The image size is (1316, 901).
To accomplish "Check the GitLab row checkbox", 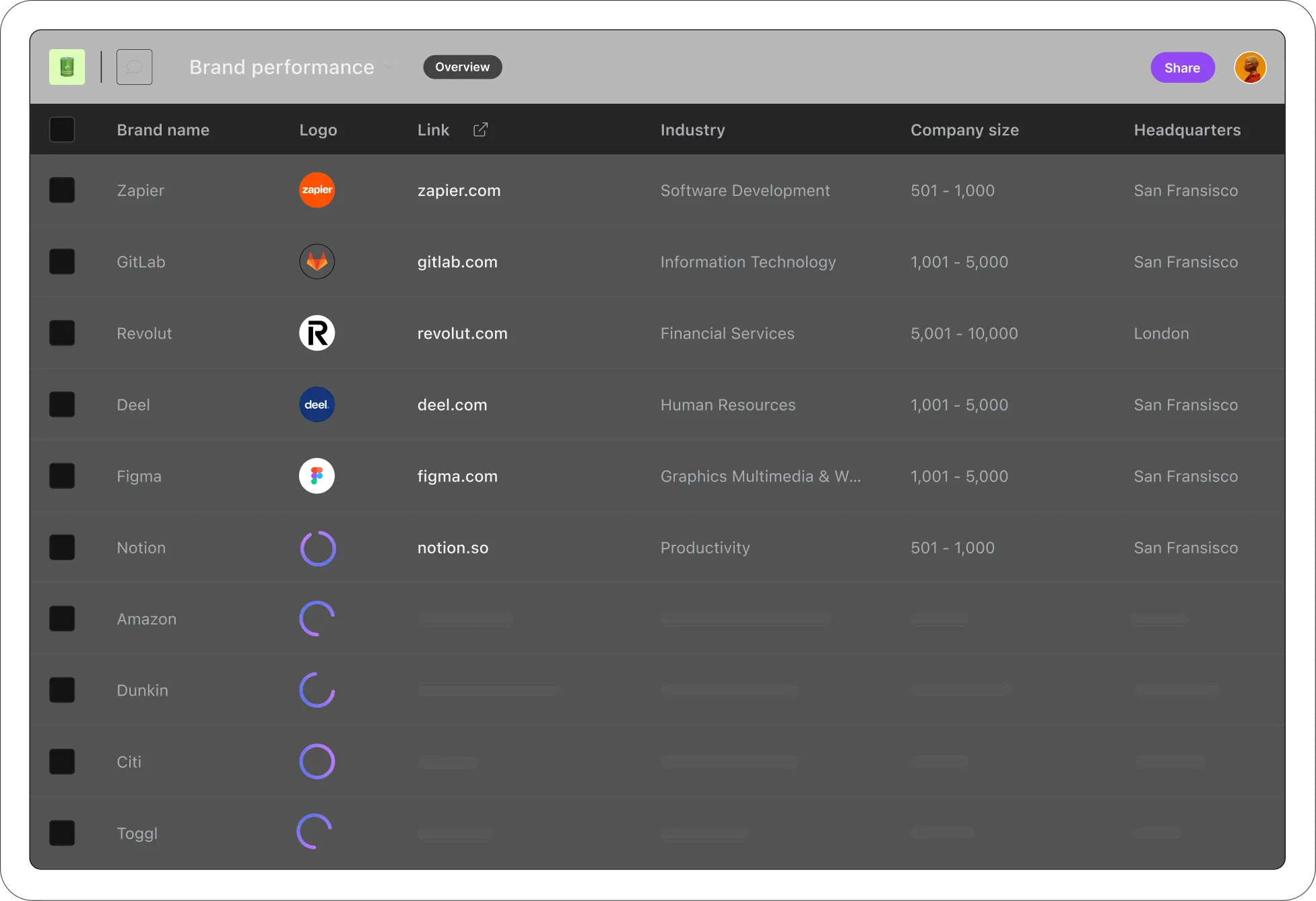I will click(62, 261).
